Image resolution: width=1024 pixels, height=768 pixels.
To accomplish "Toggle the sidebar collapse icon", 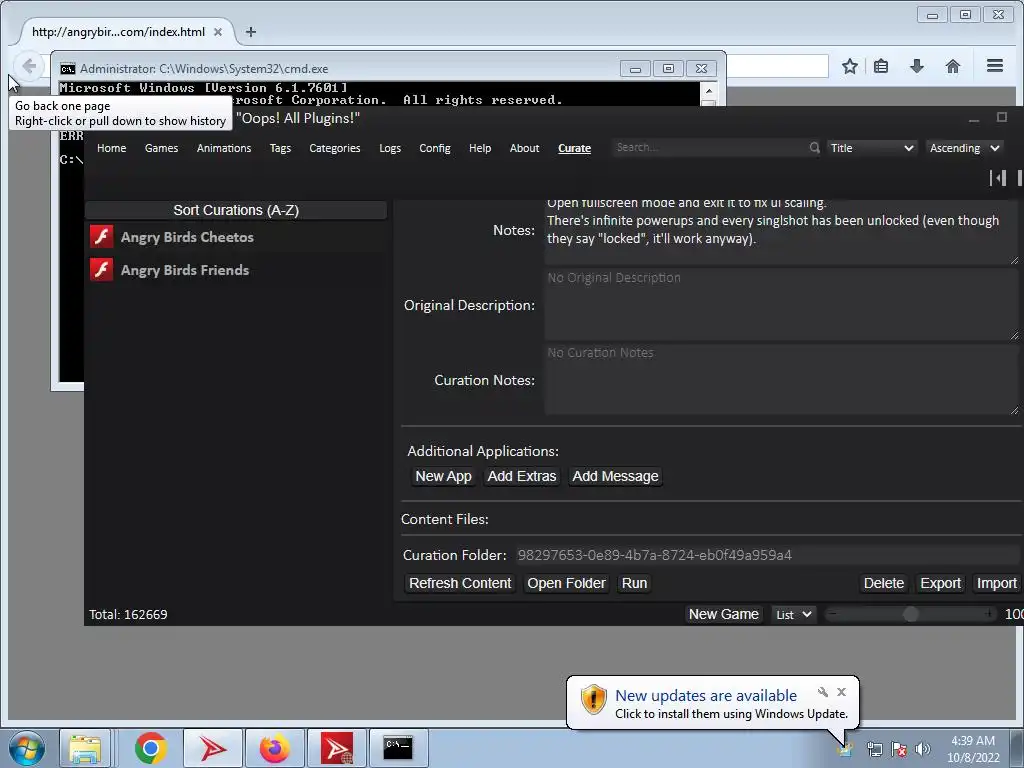I will pos(997,178).
